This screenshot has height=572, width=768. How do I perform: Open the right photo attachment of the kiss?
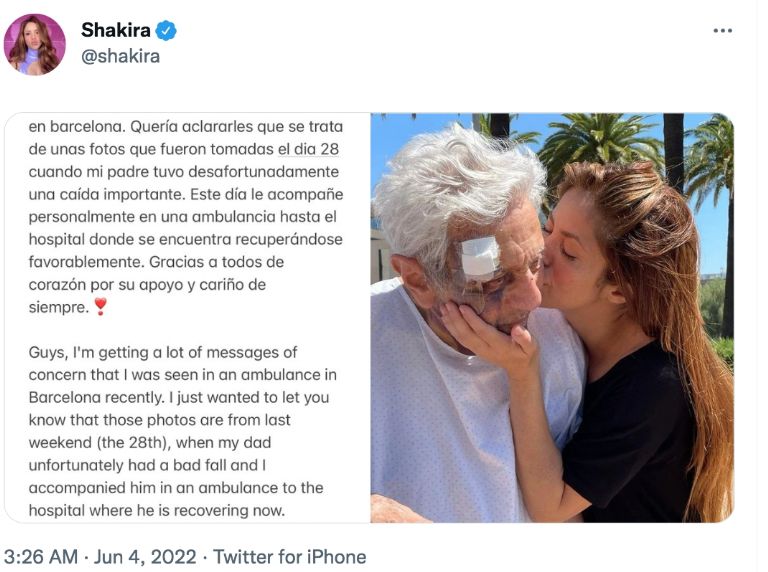[552, 318]
